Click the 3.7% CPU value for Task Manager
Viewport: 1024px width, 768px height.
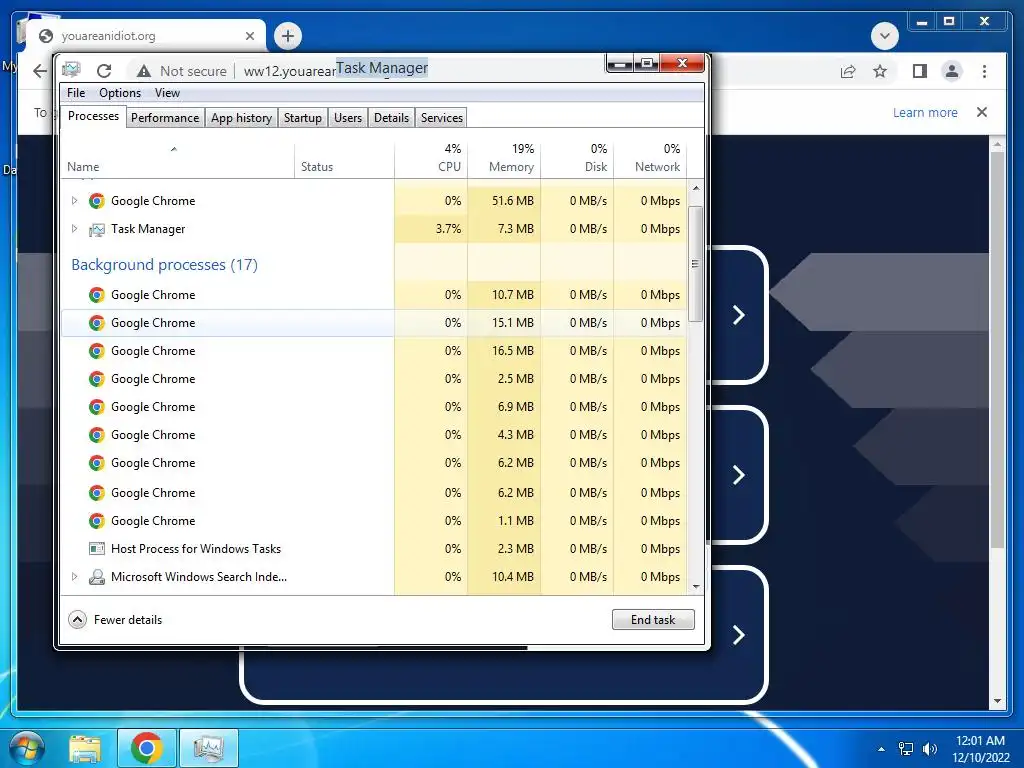tap(448, 229)
